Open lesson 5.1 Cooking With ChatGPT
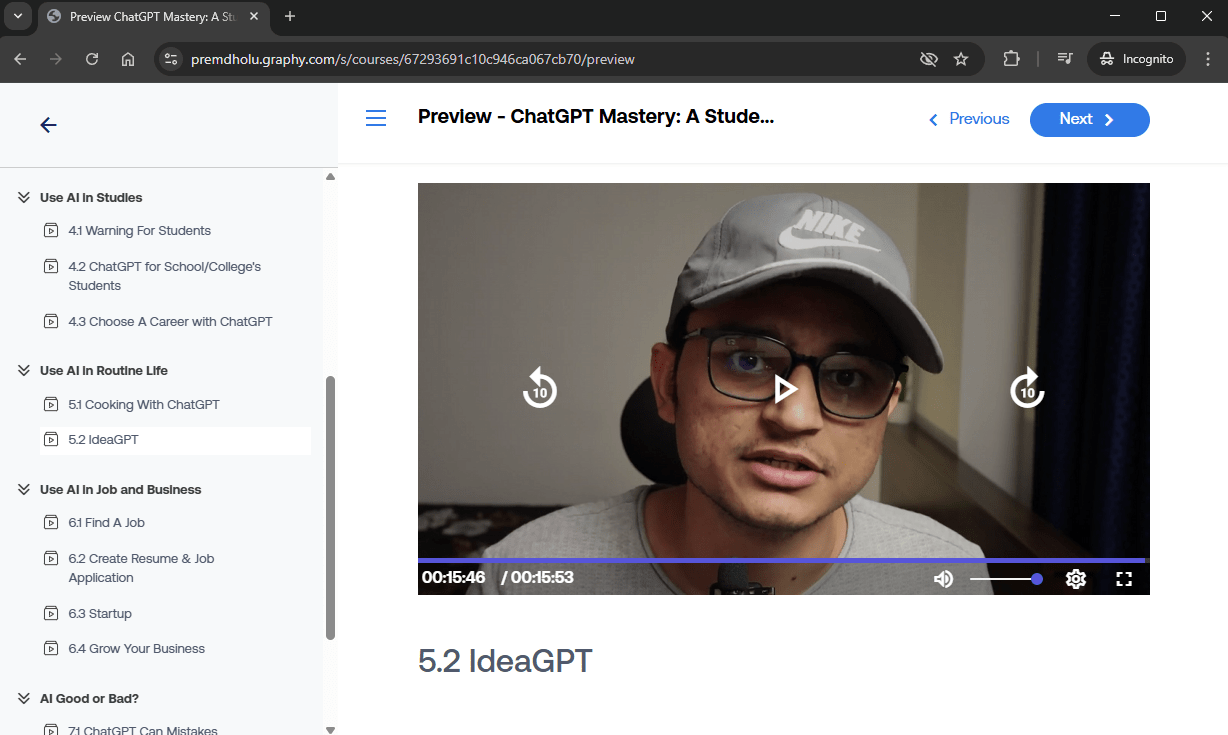This screenshot has height=735, width=1228. (x=143, y=405)
